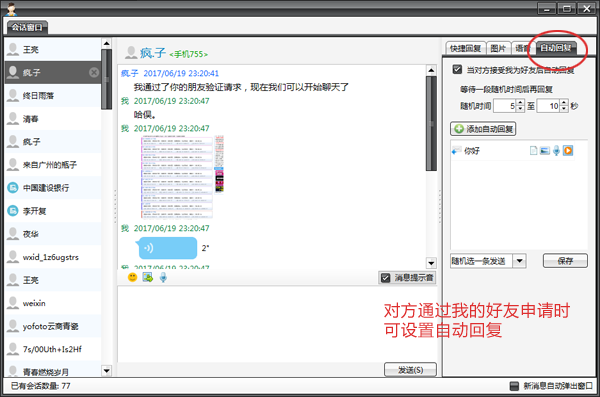Click avatar icon of wxid_1z6ugstrs
The height and width of the screenshot is (397, 600).
pyautogui.click(x=13, y=257)
